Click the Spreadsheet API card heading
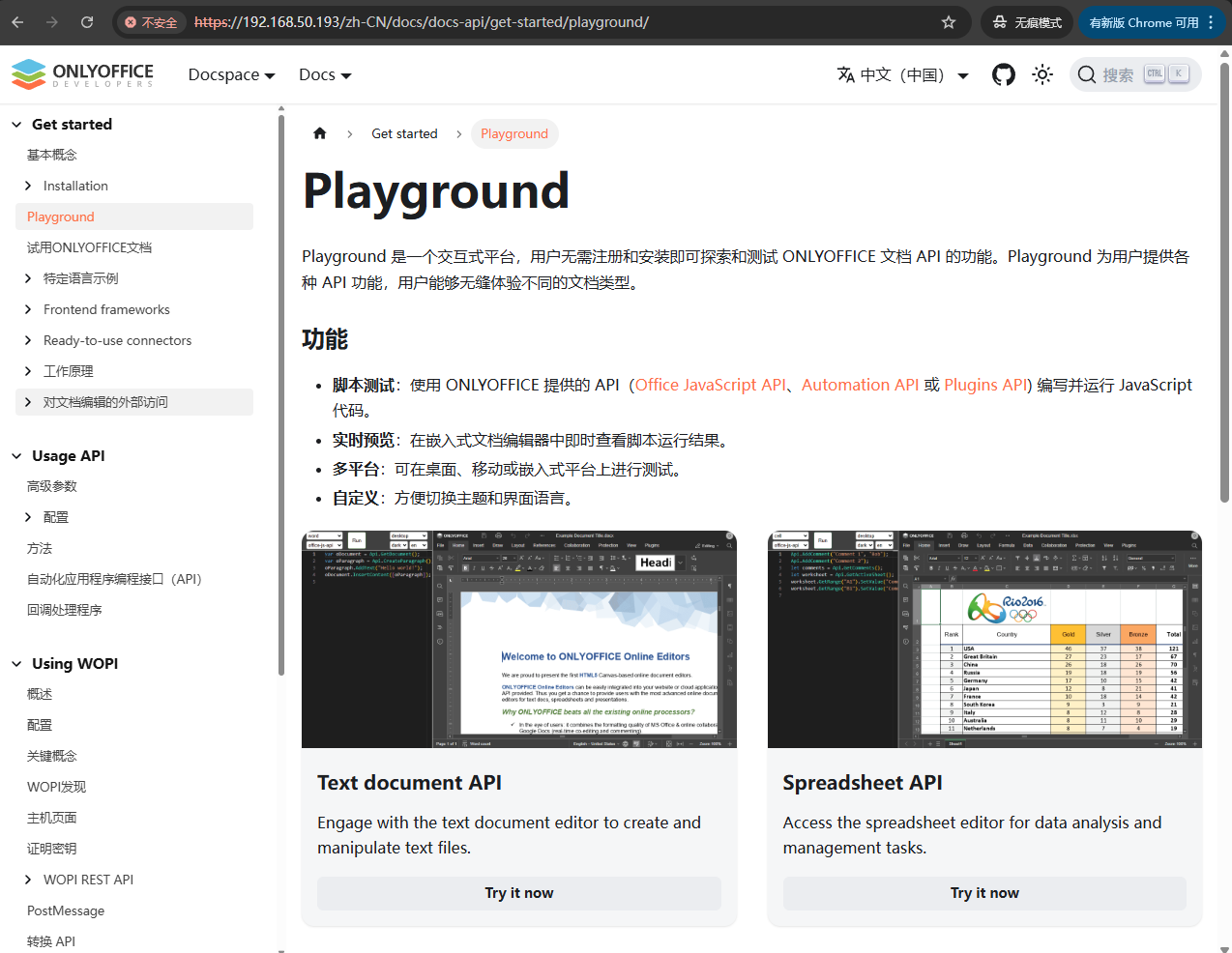The height and width of the screenshot is (953, 1232). (863, 783)
